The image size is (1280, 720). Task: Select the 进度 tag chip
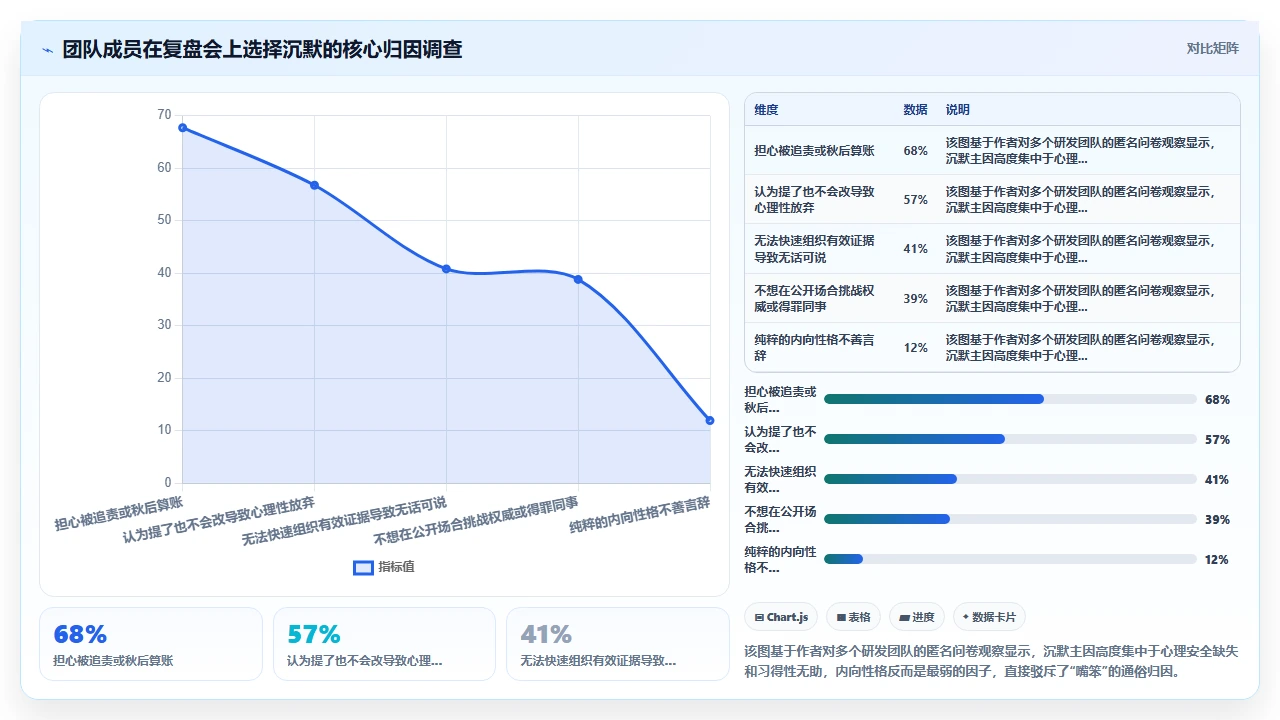click(916, 617)
